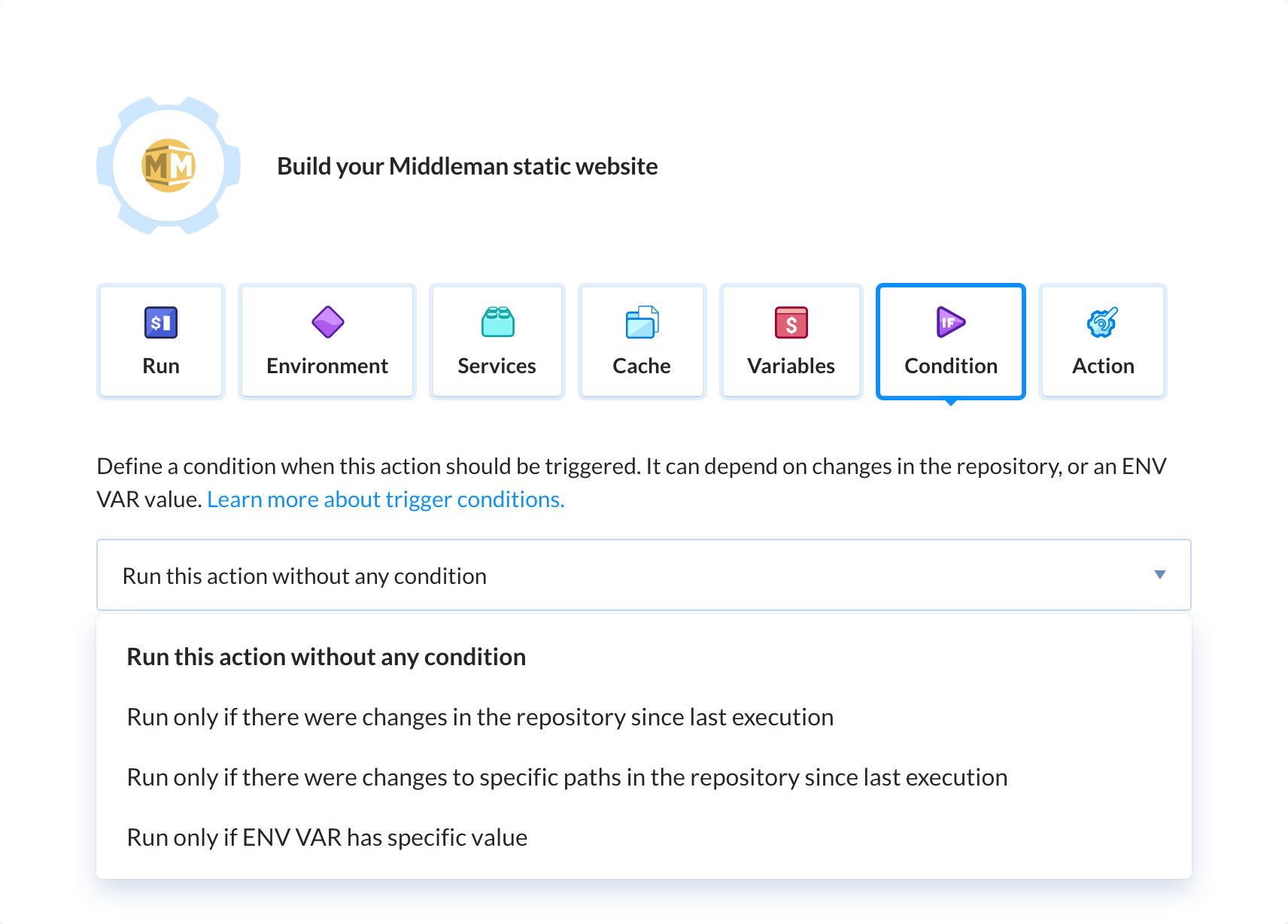Screen dimensions: 1288x924
Task: Click the Condition IF play icon
Action: pos(950,322)
